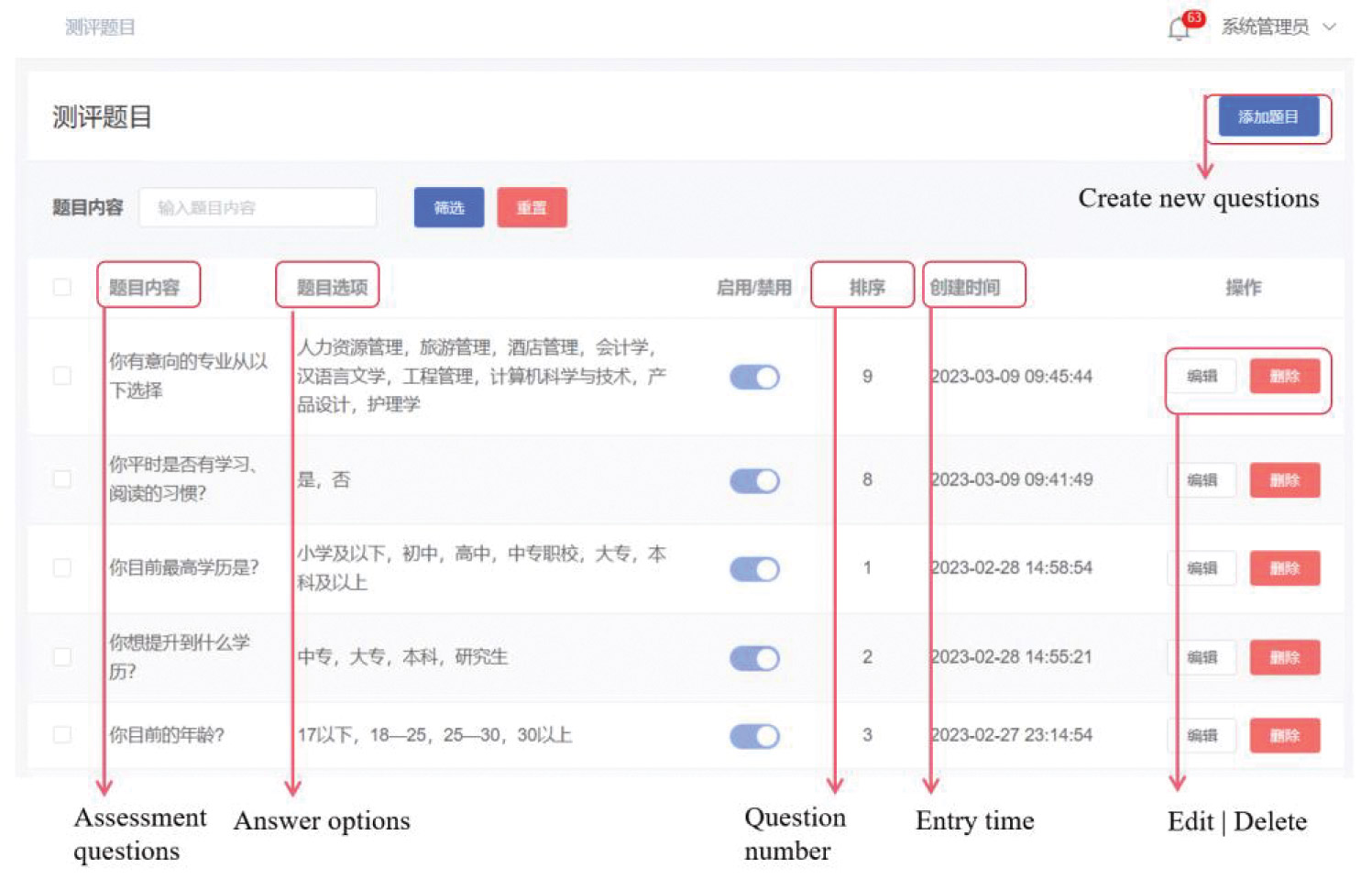Screen dimensions: 1372x879
Task: Click the 题目内容 column header
Action: point(144,288)
